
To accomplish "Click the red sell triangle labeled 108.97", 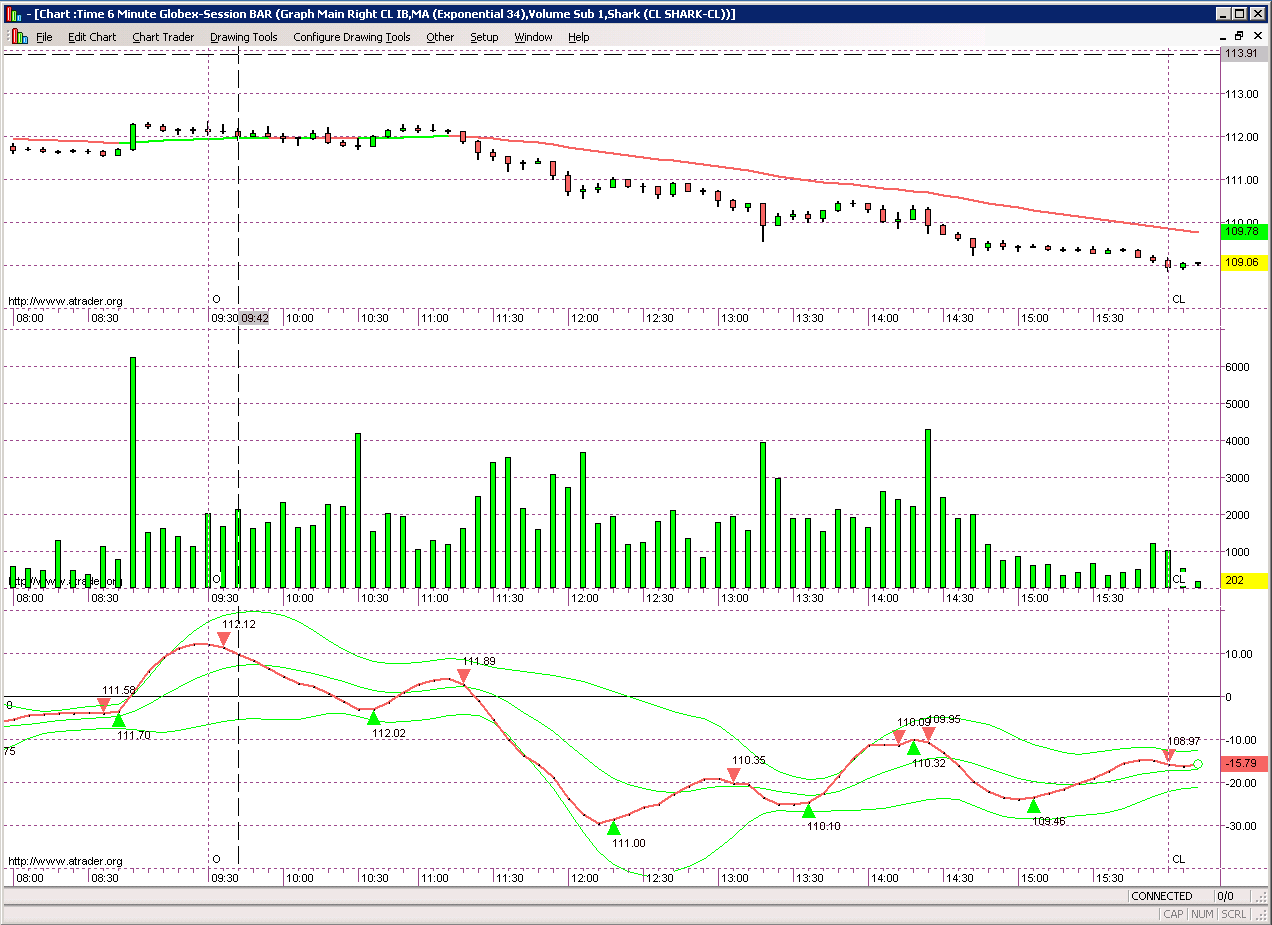I will tap(1169, 755).
